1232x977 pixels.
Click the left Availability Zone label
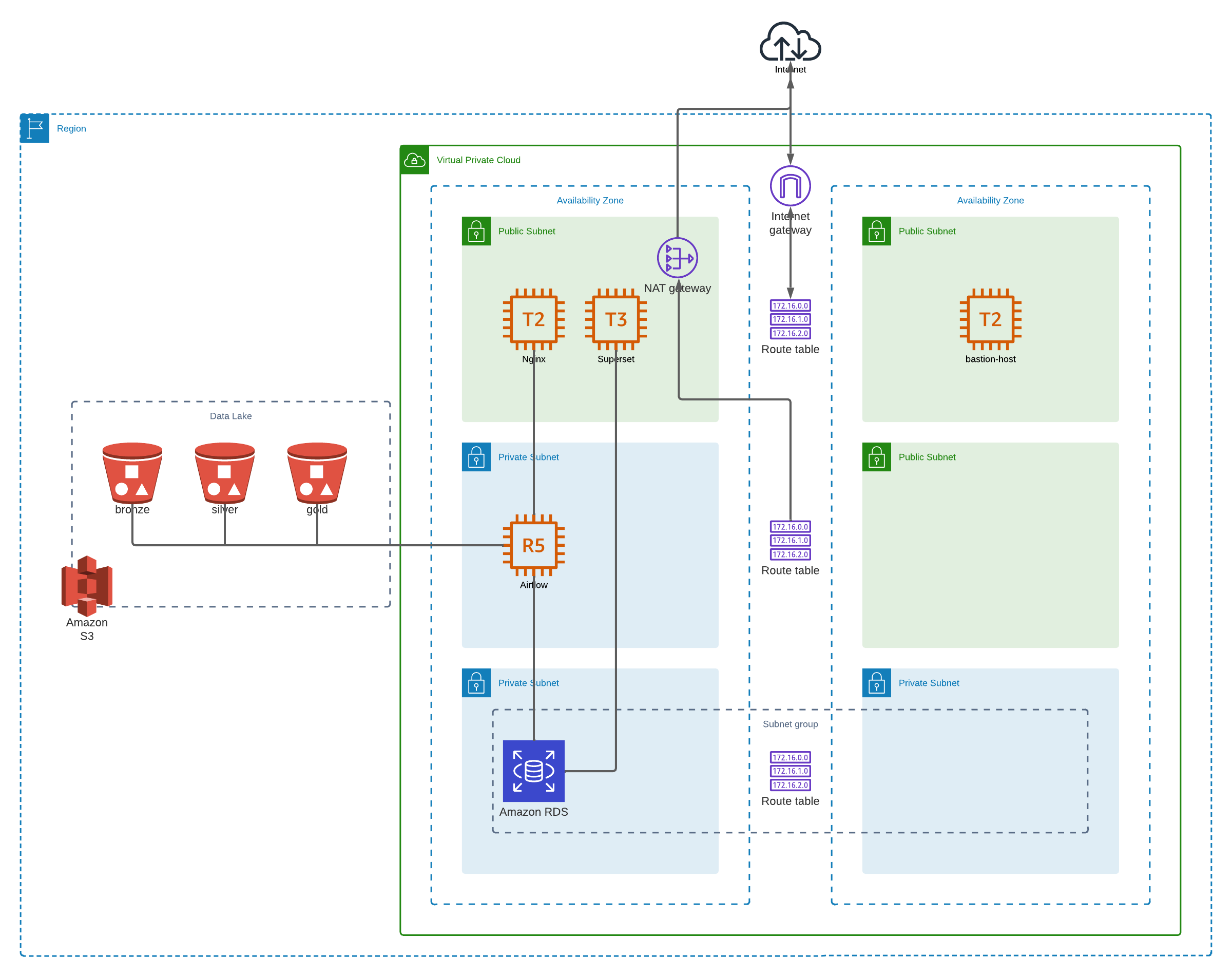(x=590, y=201)
